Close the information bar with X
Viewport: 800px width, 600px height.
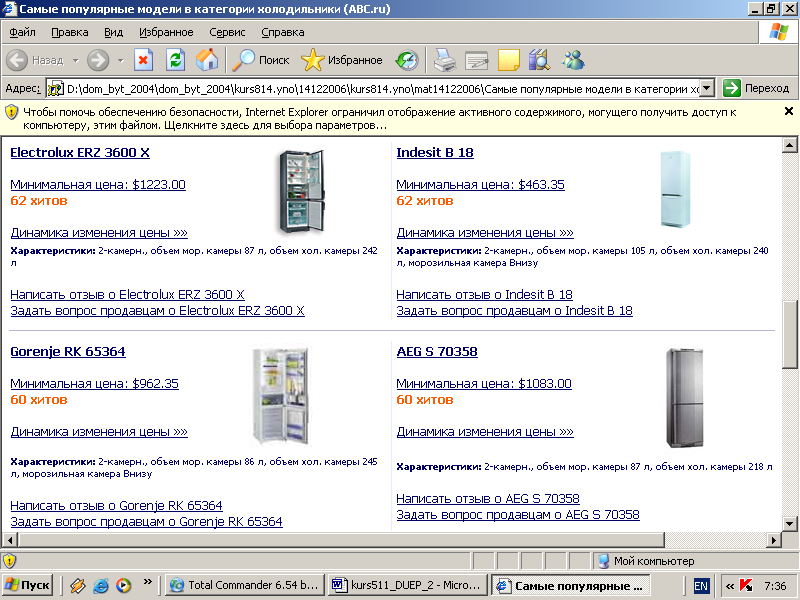coord(788,111)
